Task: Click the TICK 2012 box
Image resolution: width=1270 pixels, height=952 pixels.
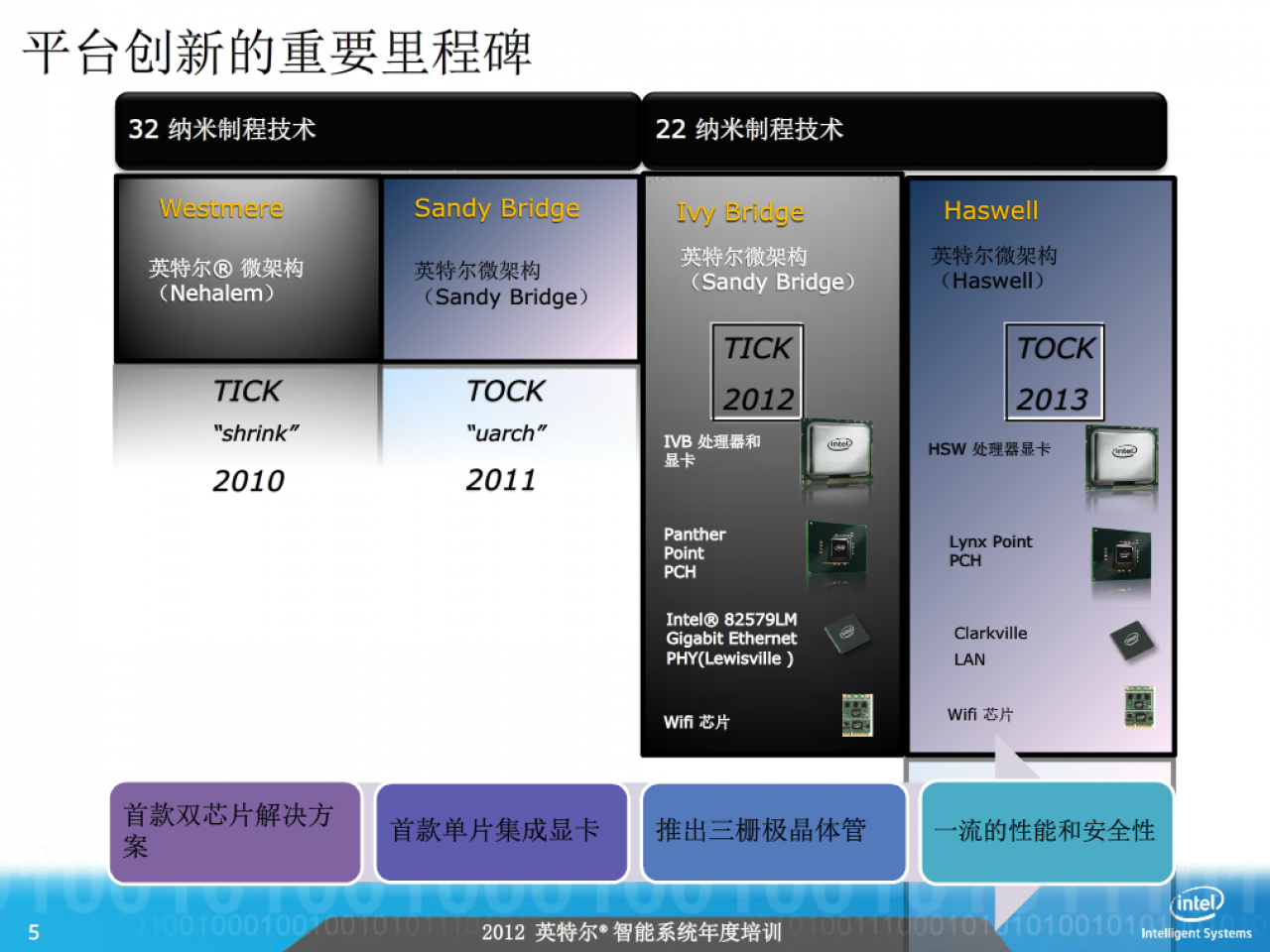Action: 757,373
